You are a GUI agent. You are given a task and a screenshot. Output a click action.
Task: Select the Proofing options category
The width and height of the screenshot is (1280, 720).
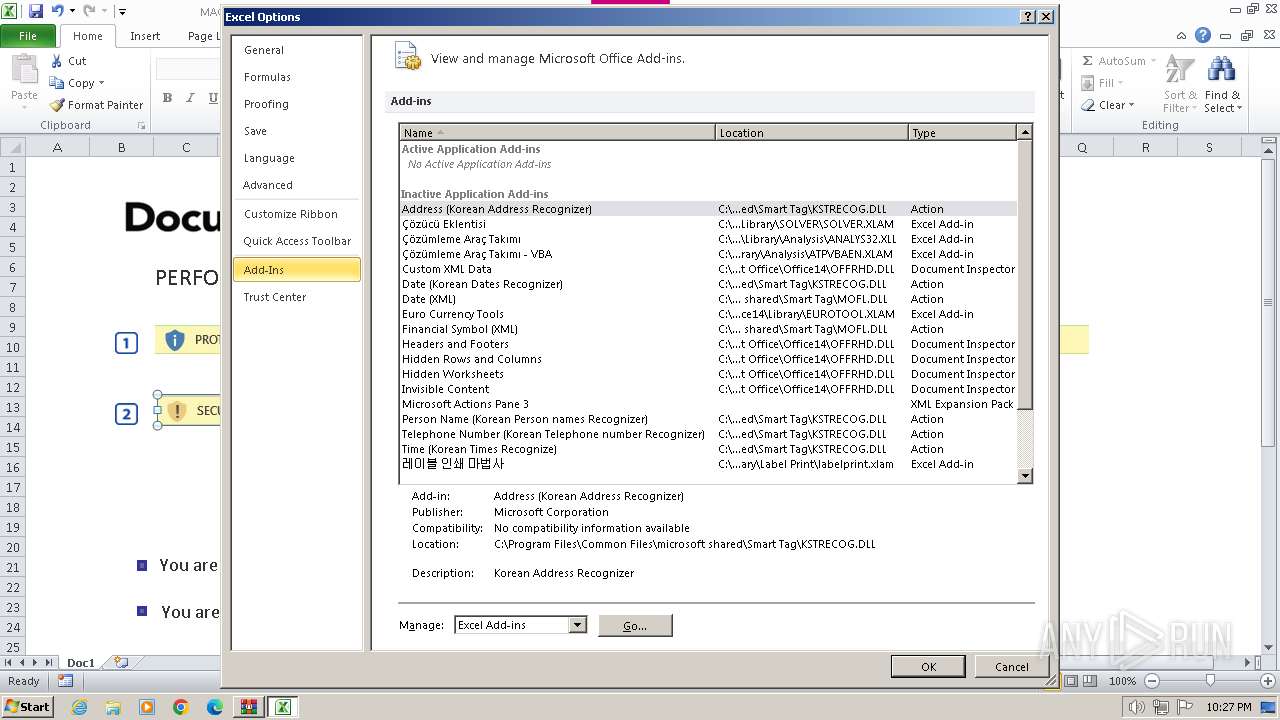[296, 104]
